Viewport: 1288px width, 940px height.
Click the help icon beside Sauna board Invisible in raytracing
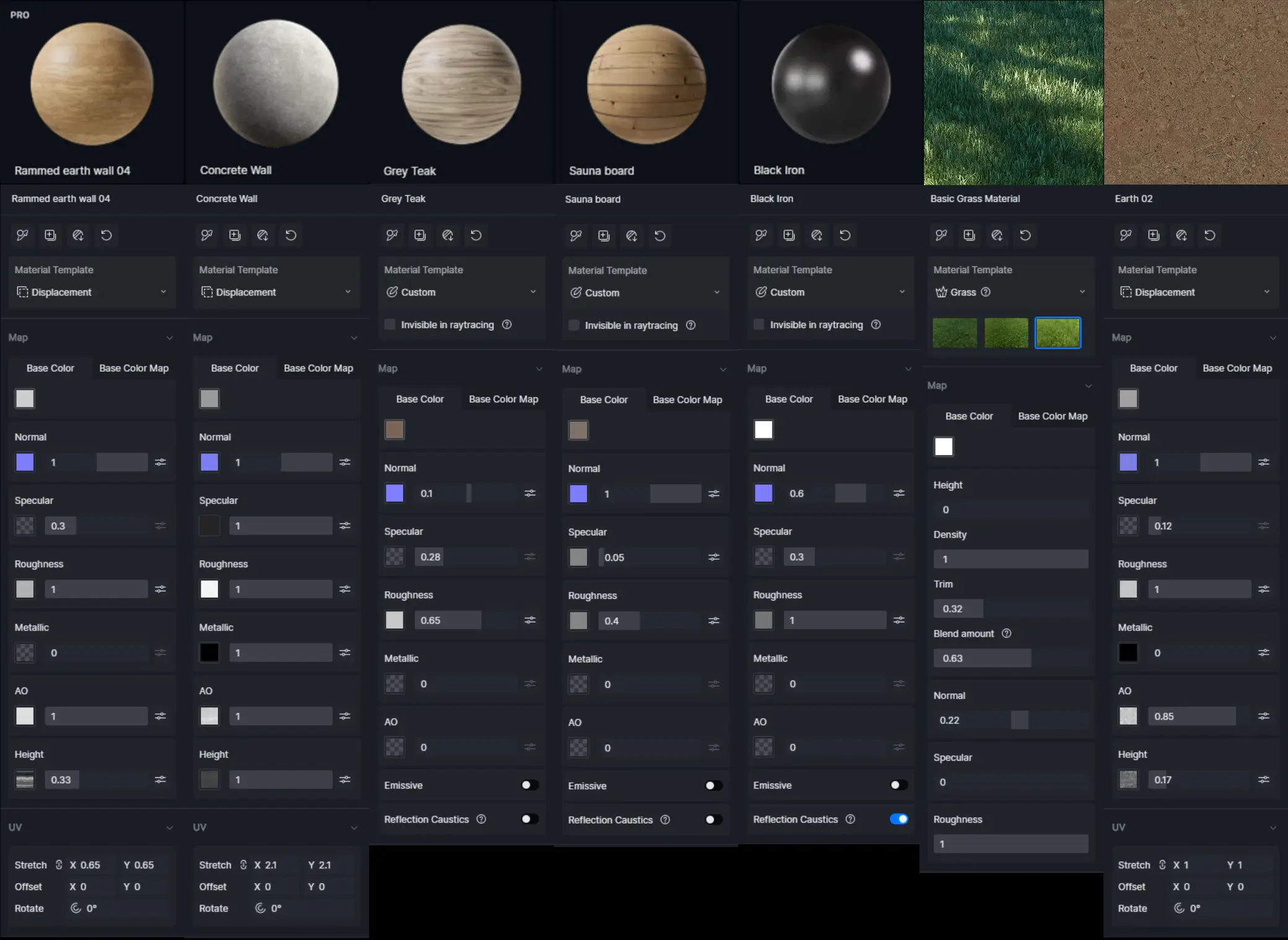coord(691,325)
